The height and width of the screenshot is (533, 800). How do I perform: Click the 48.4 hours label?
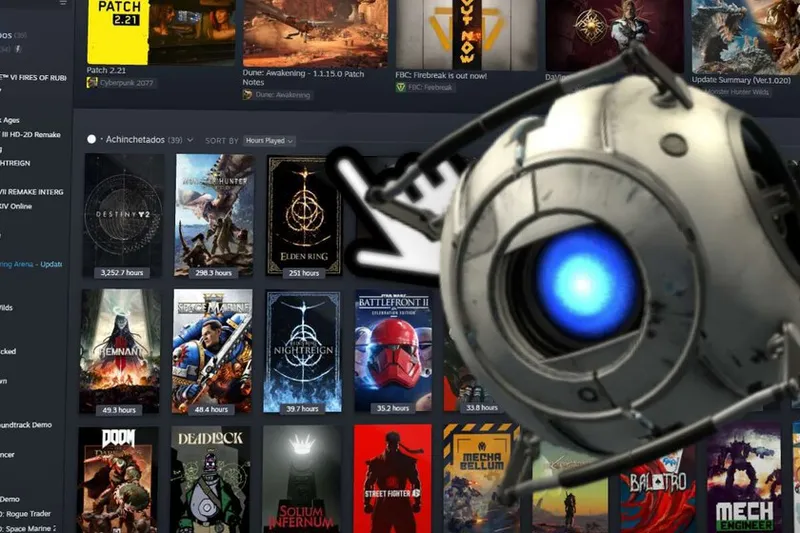(211, 409)
